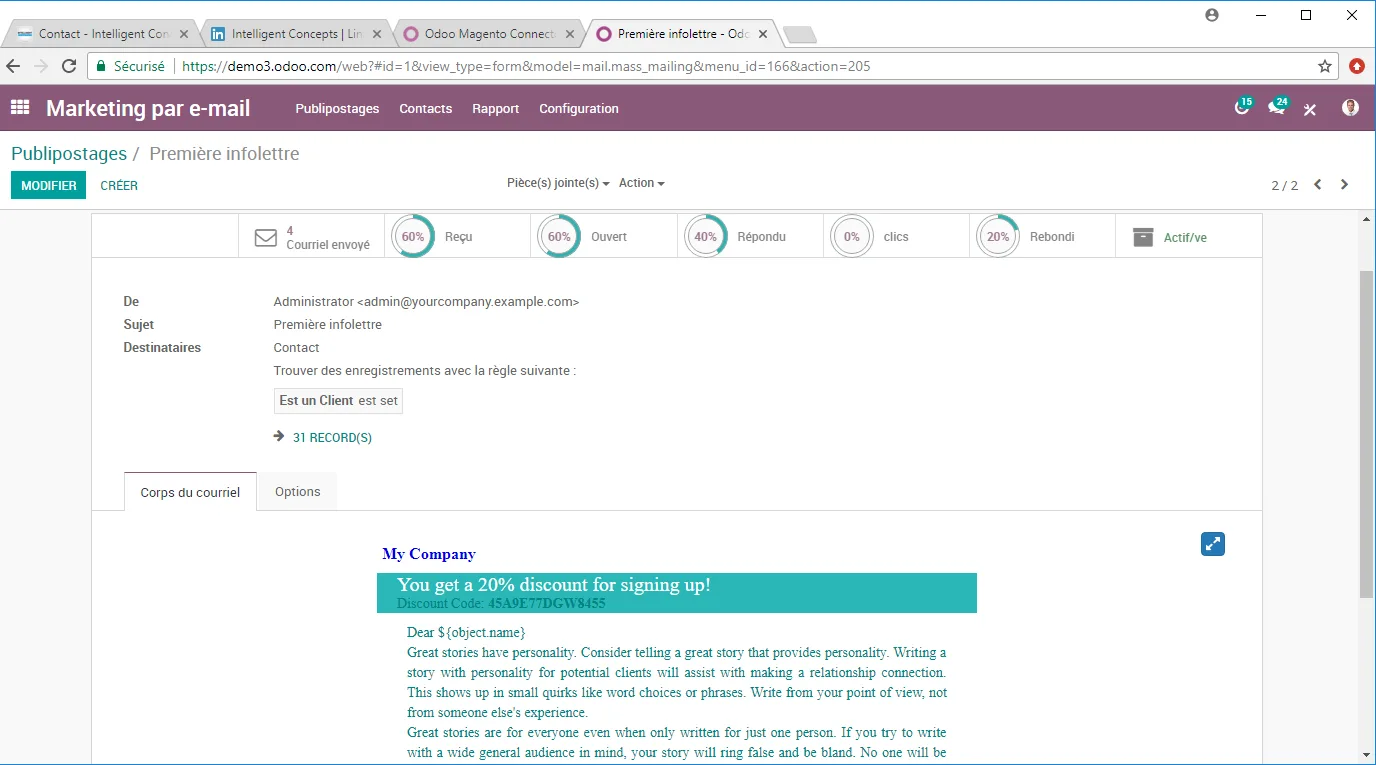Open a new browser tab
Viewport: 1376px width, 765px height.
(800, 35)
